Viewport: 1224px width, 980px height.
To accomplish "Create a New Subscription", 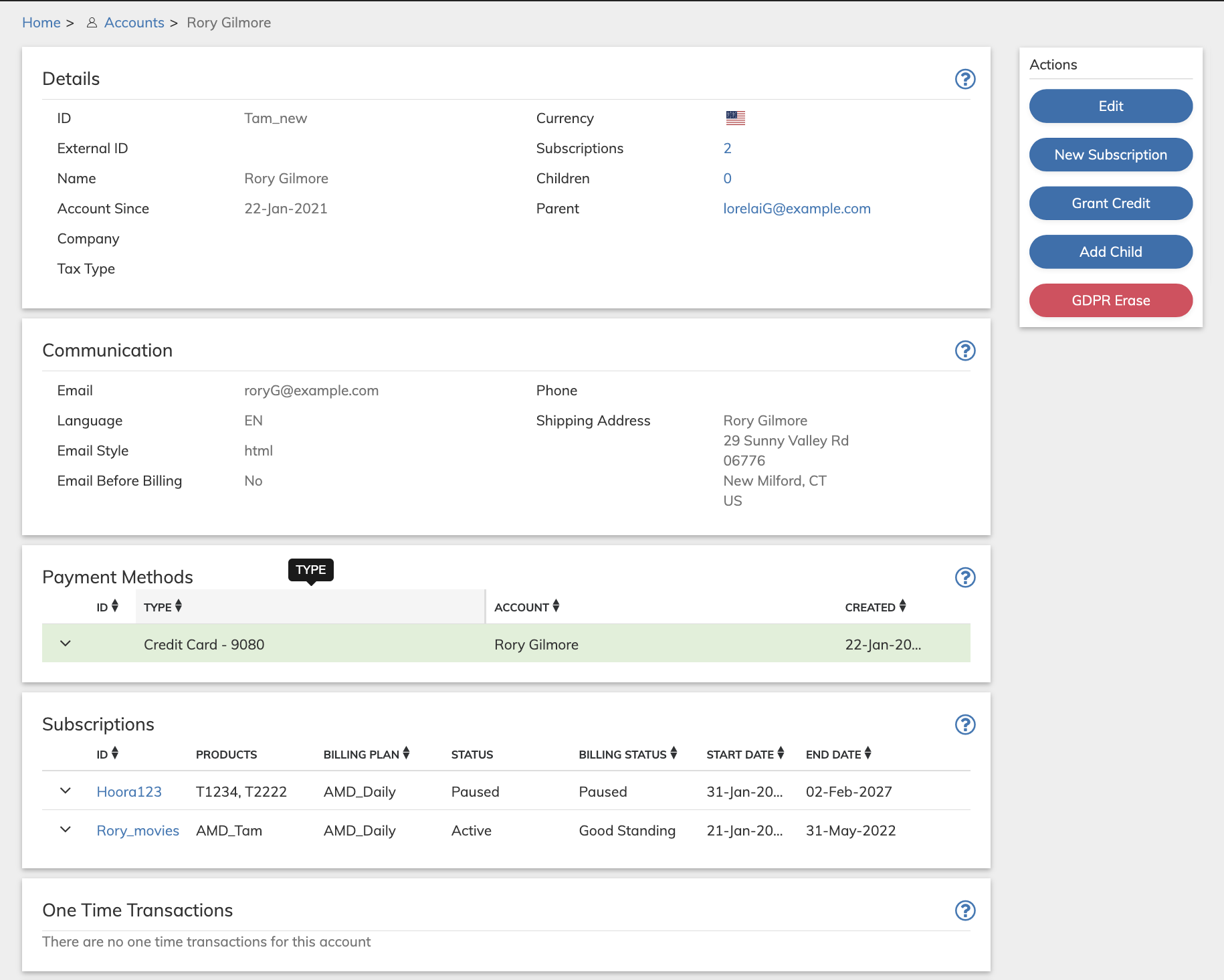I will pyautogui.click(x=1111, y=155).
